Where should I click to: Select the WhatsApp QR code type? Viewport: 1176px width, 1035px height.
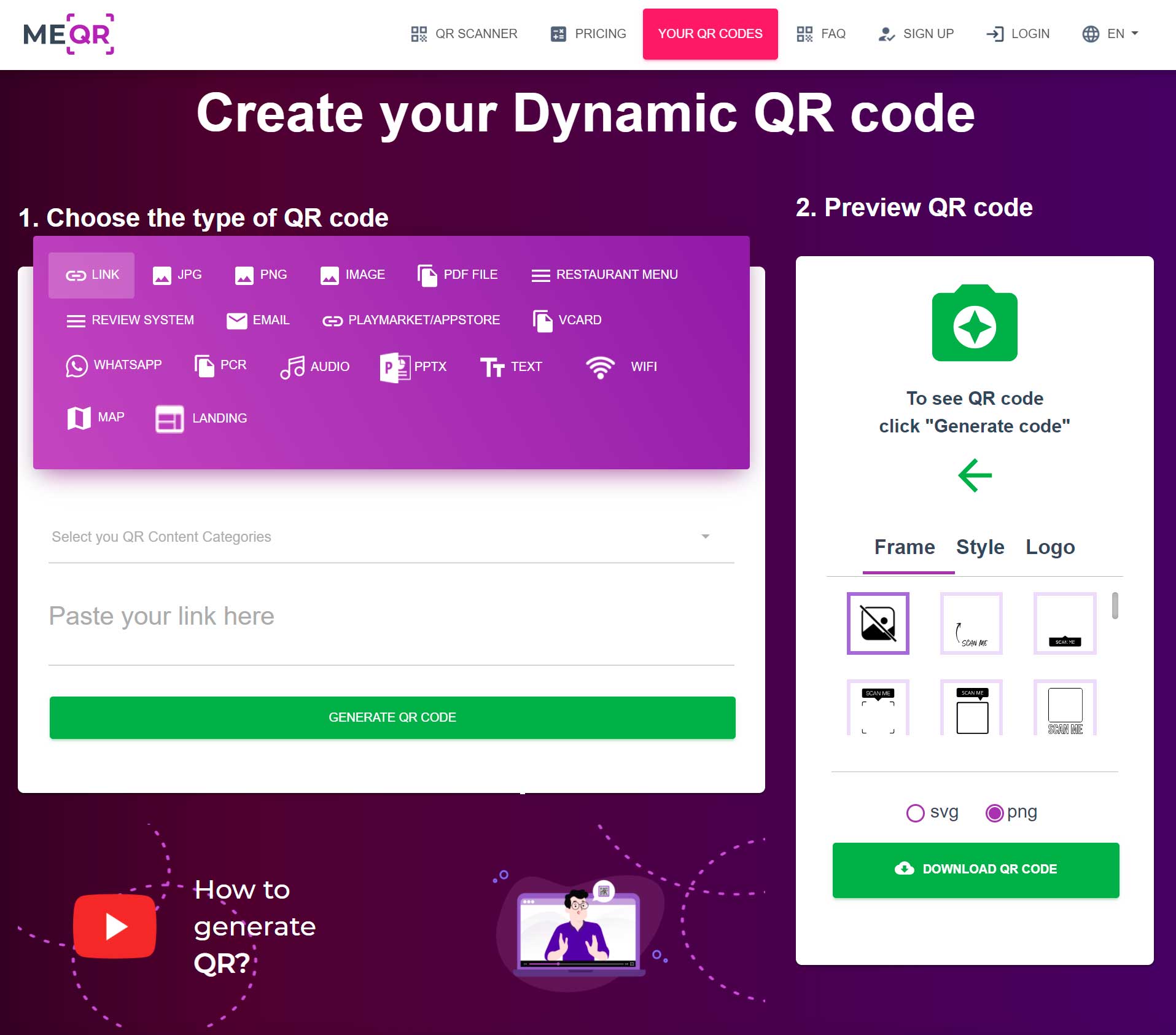(x=114, y=365)
